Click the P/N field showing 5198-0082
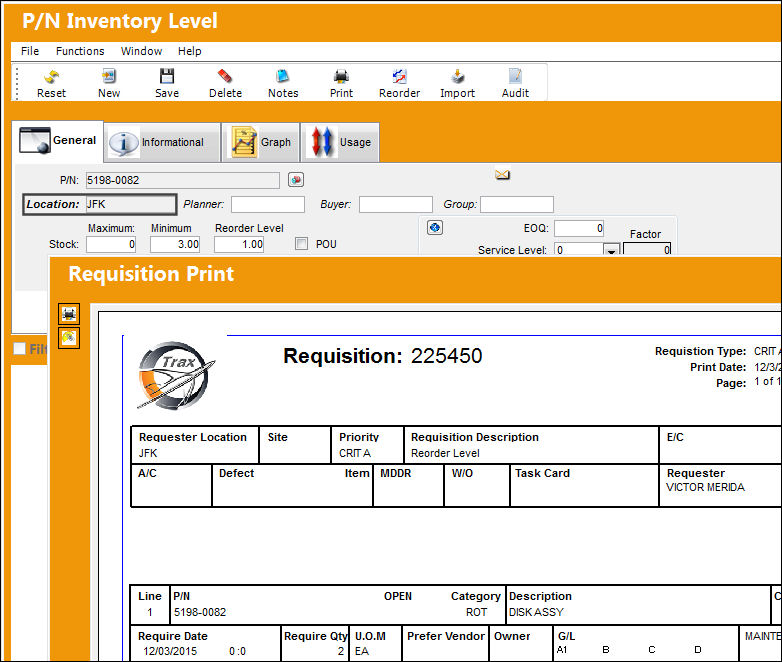Viewport: 782px width, 662px height. (183, 180)
